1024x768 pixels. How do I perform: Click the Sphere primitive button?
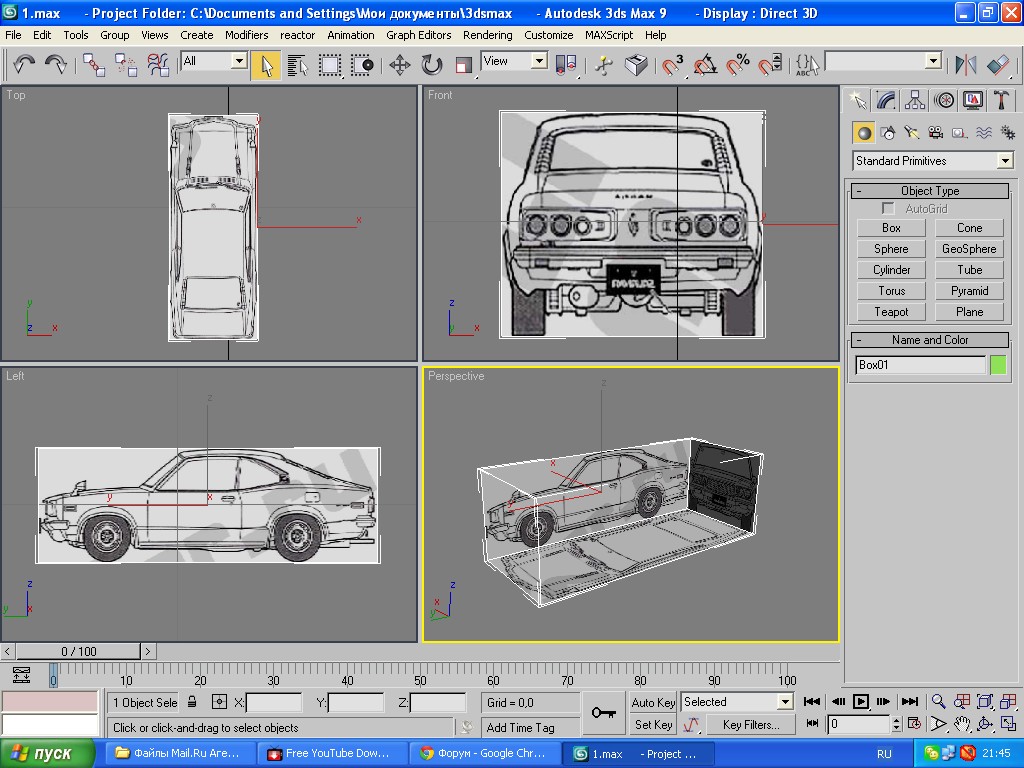(x=891, y=249)
